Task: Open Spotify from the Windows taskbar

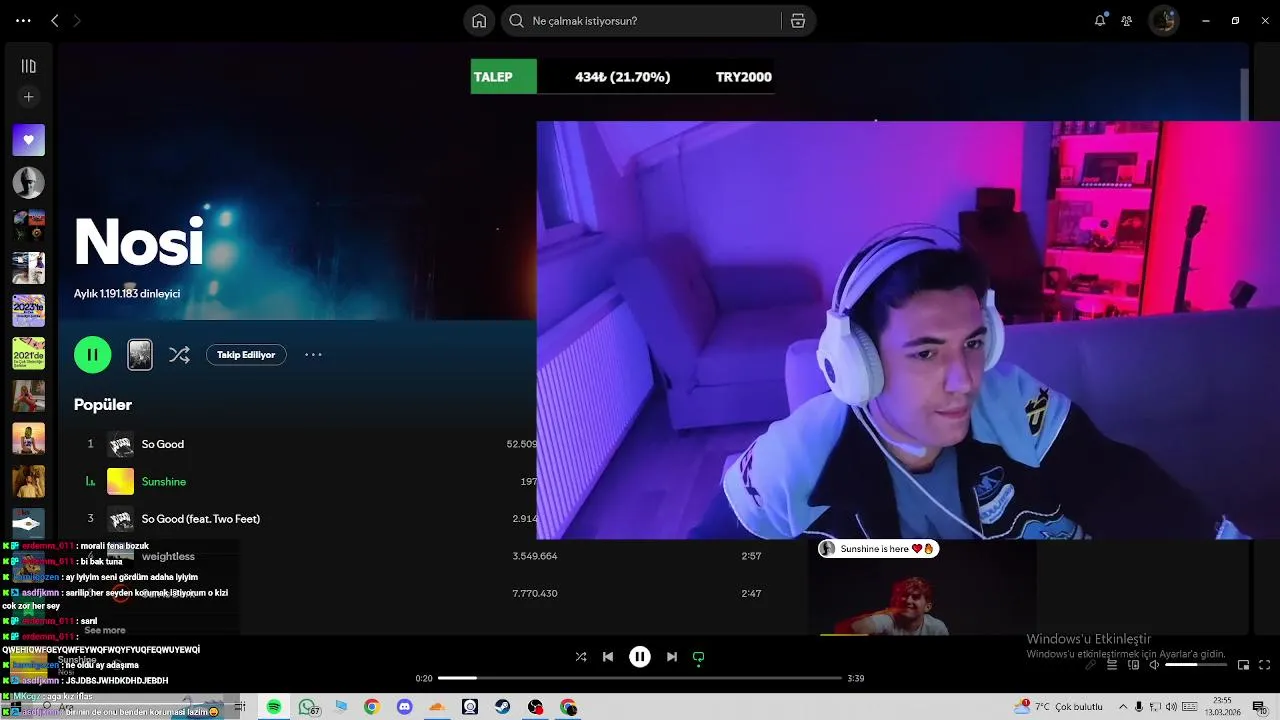Action: click(x=273, y=707)
